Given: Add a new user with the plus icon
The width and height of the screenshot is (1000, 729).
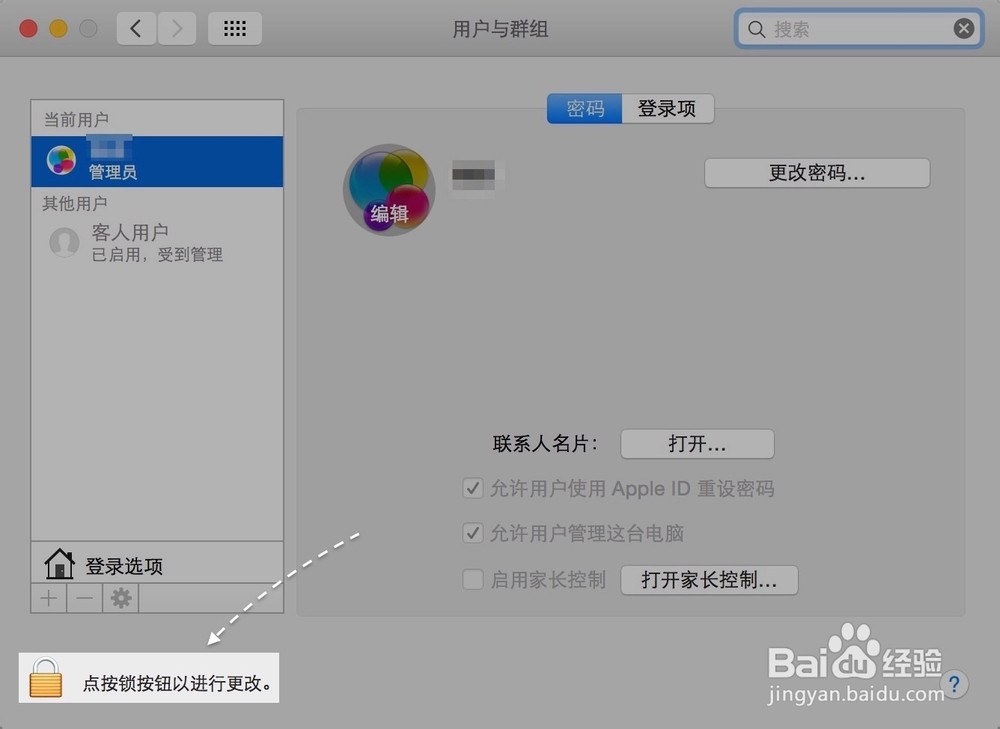Looking at the screenshot, I should coord(48,597).
